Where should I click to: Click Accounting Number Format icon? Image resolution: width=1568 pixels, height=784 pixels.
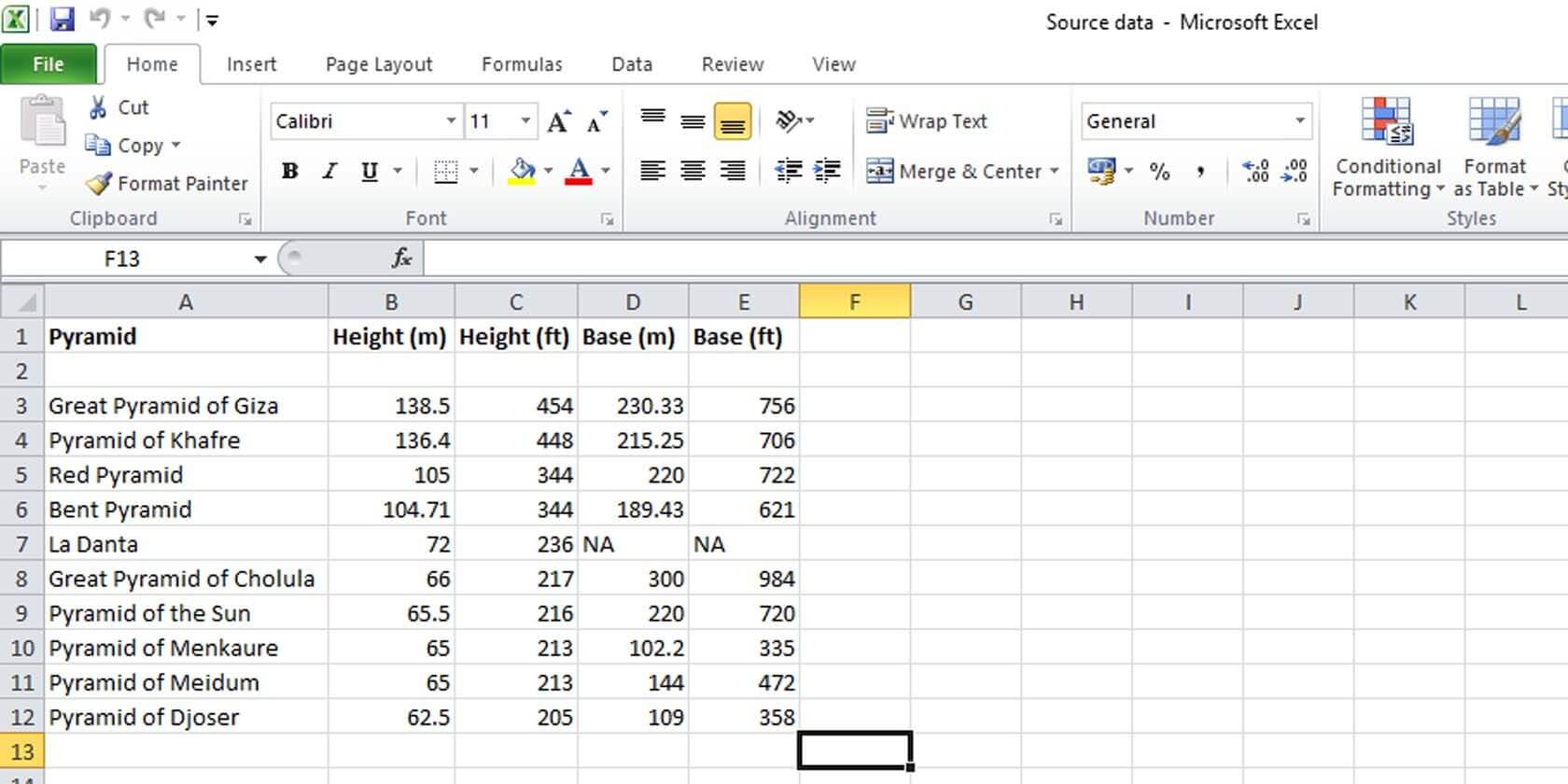click(1101, 171)
